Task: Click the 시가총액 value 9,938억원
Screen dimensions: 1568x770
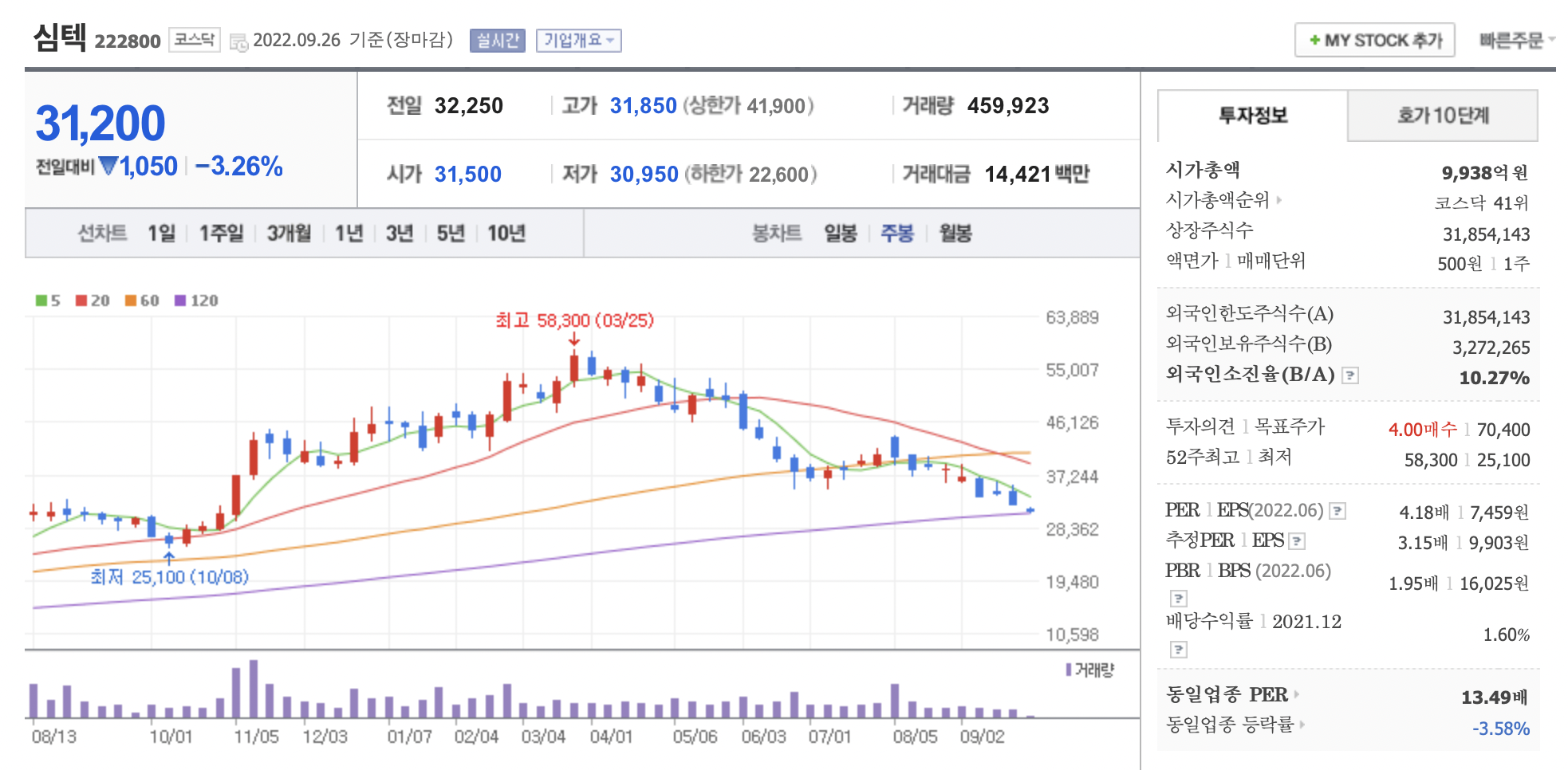Action: 1485,173
